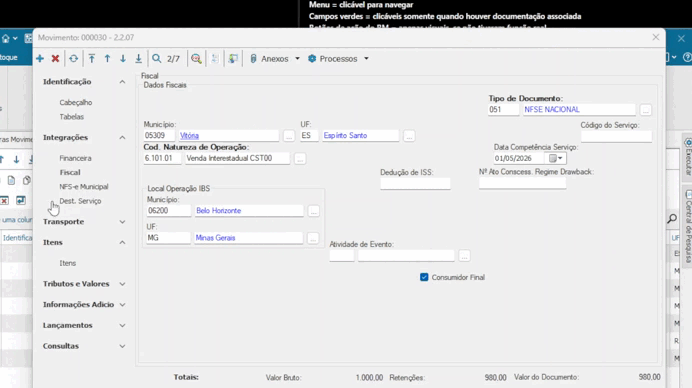Toggle the Consumidor Final checkbox
Viewport: 692px width, 388px height.
pyautogui.click(x=424, y=277)
